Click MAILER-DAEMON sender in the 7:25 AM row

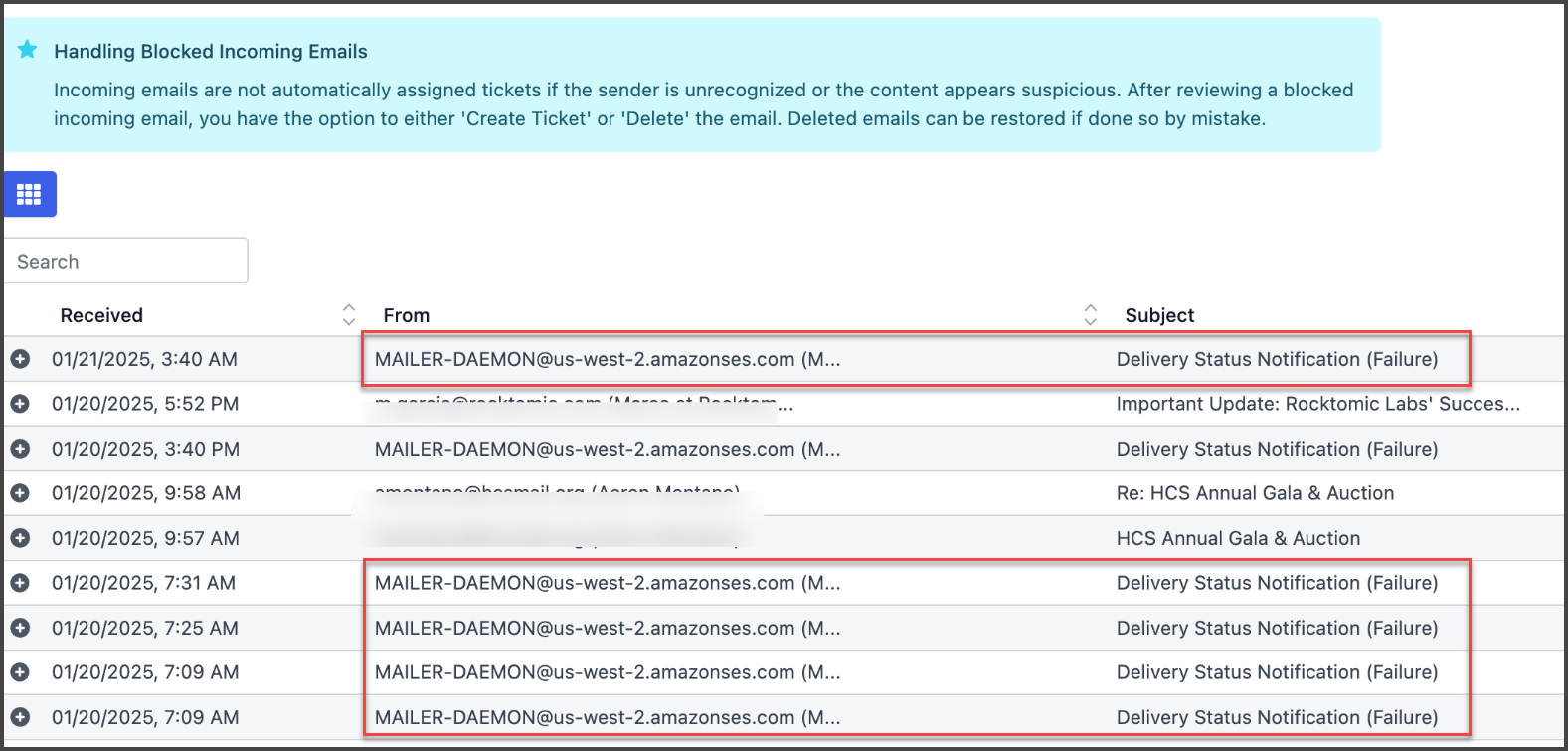(x=608, y=628)
